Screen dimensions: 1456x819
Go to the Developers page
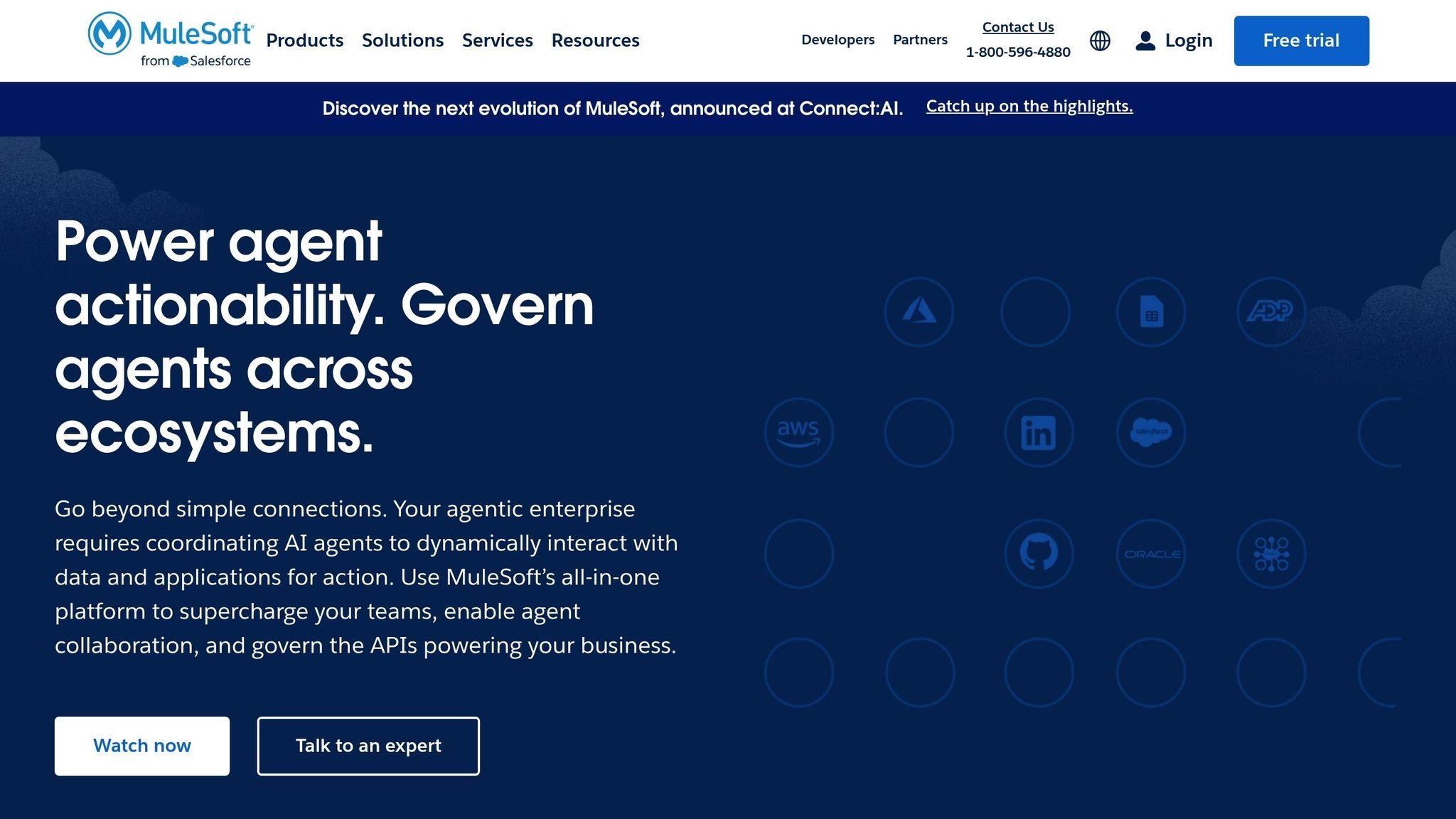[837, 40]
